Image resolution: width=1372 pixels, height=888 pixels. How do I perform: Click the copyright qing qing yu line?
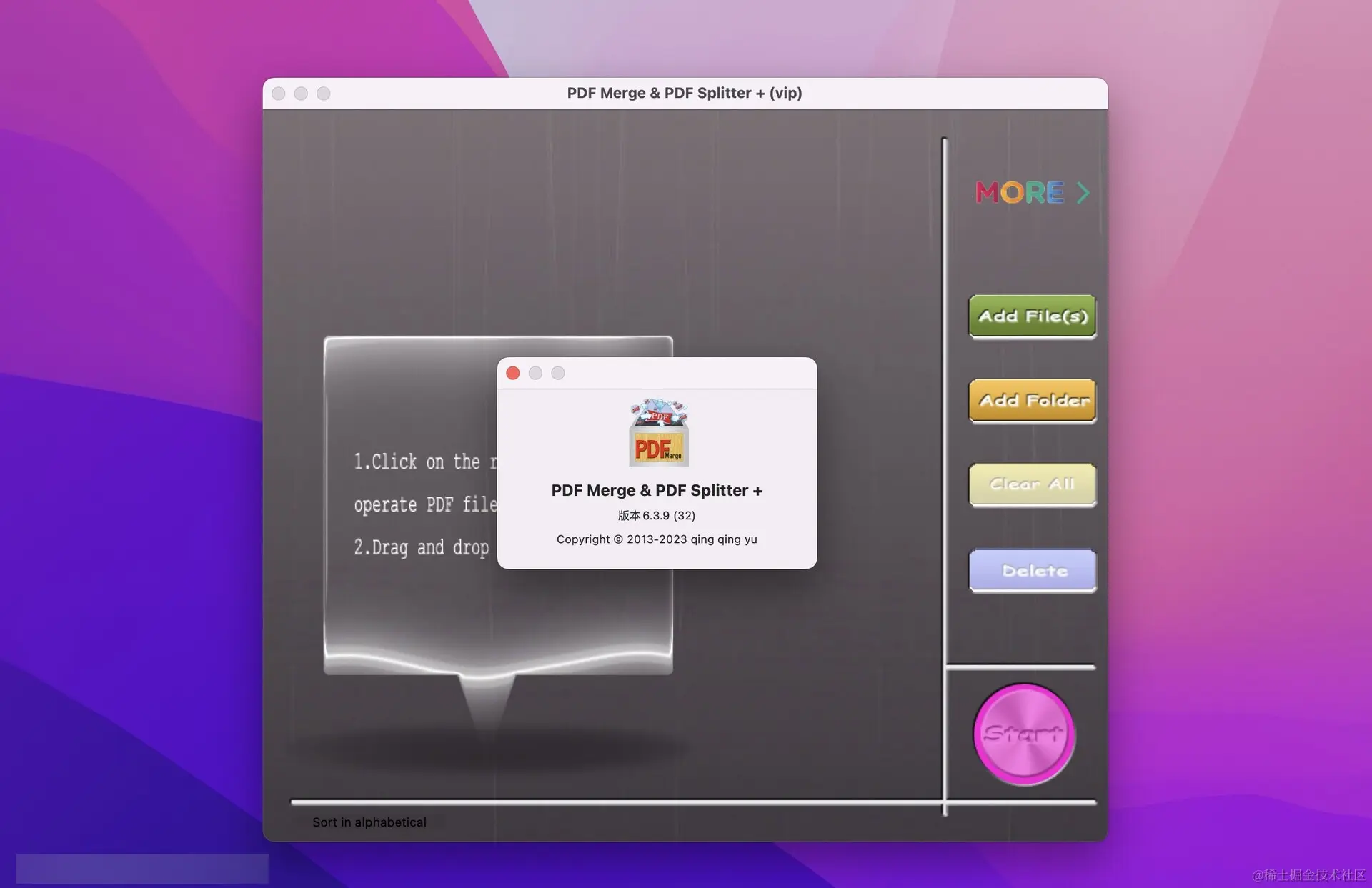pos(657,539)
